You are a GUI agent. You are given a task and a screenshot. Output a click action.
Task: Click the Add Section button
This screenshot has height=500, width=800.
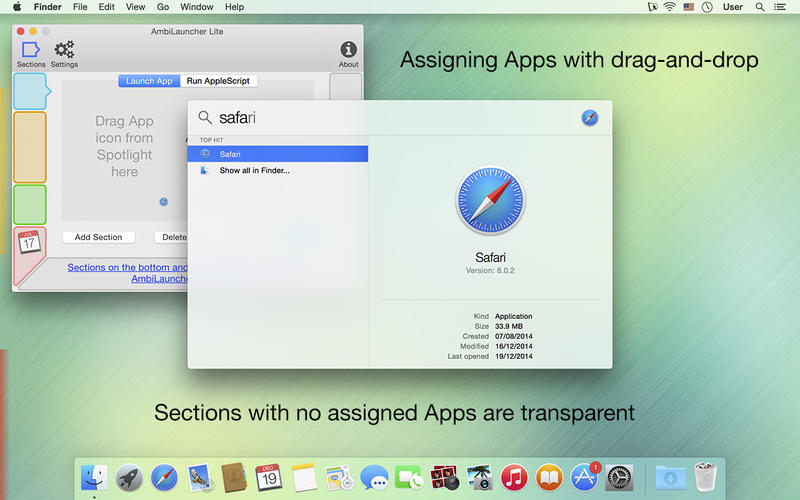click(x=98, y=237)
